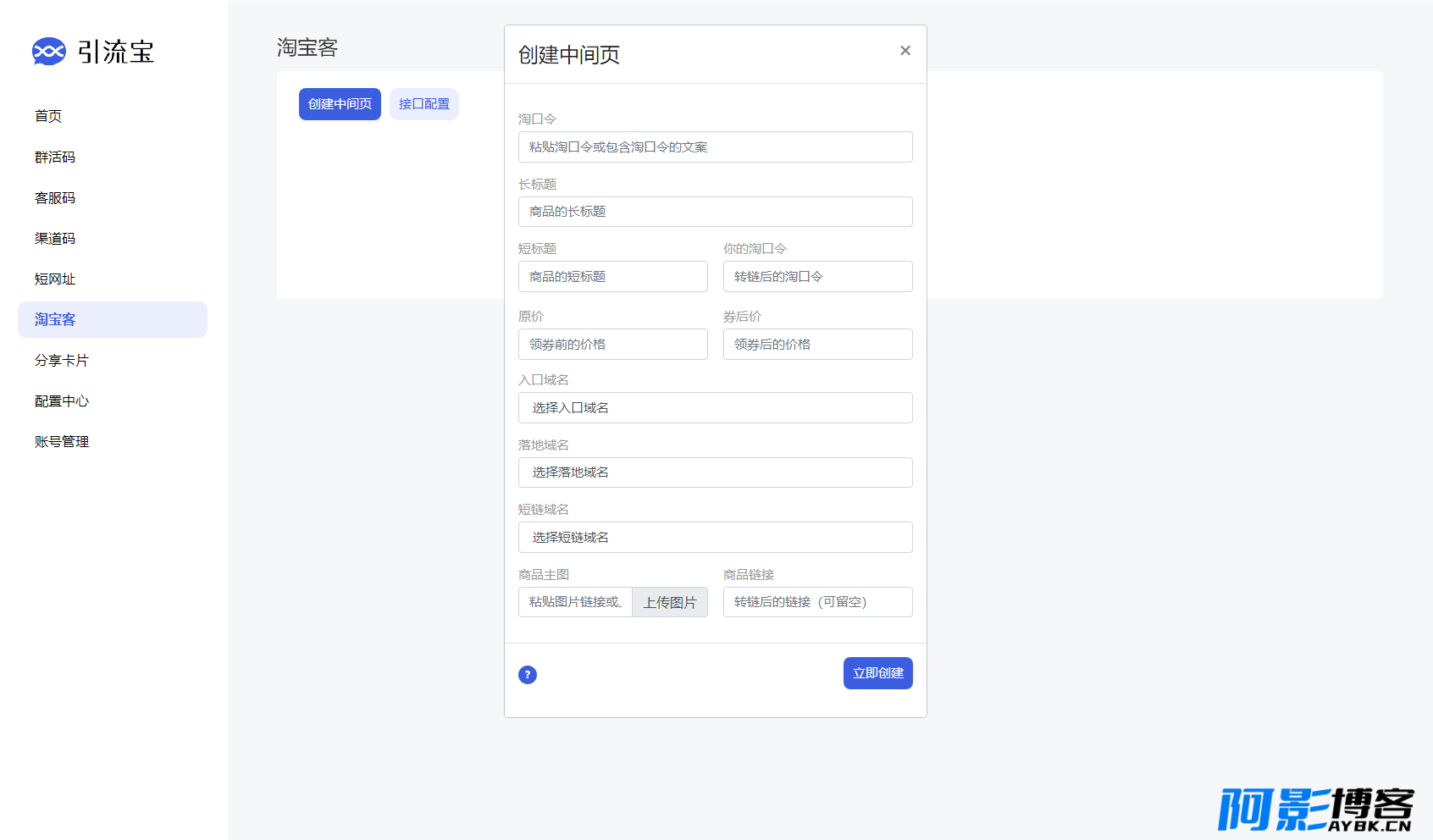Click the 引流宝 logo icon
Image resolution: width=1433 pixels, height=840 pixels.
pos(48,52)
